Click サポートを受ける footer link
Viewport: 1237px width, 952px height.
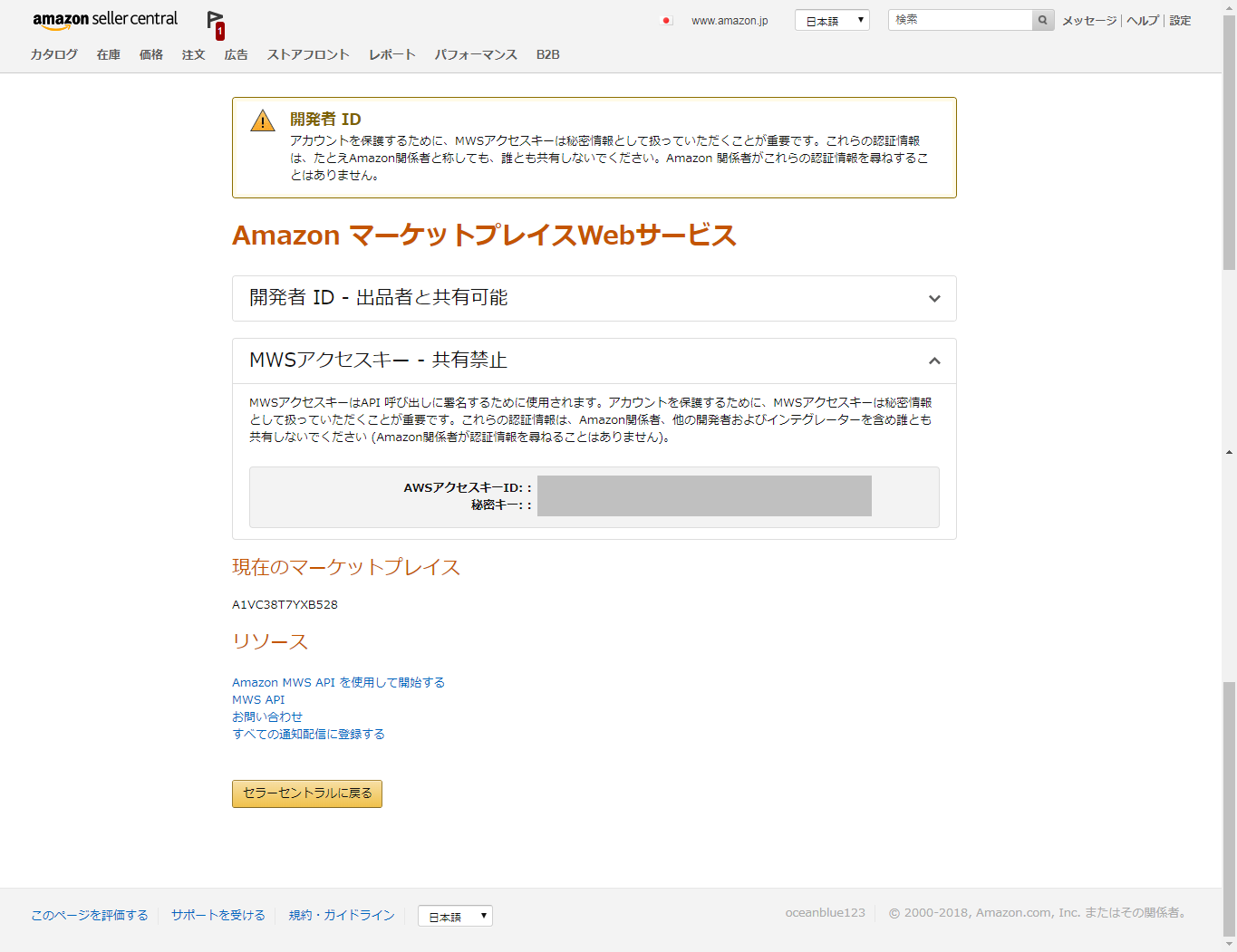pyautogui.click(x=218, y=915)
